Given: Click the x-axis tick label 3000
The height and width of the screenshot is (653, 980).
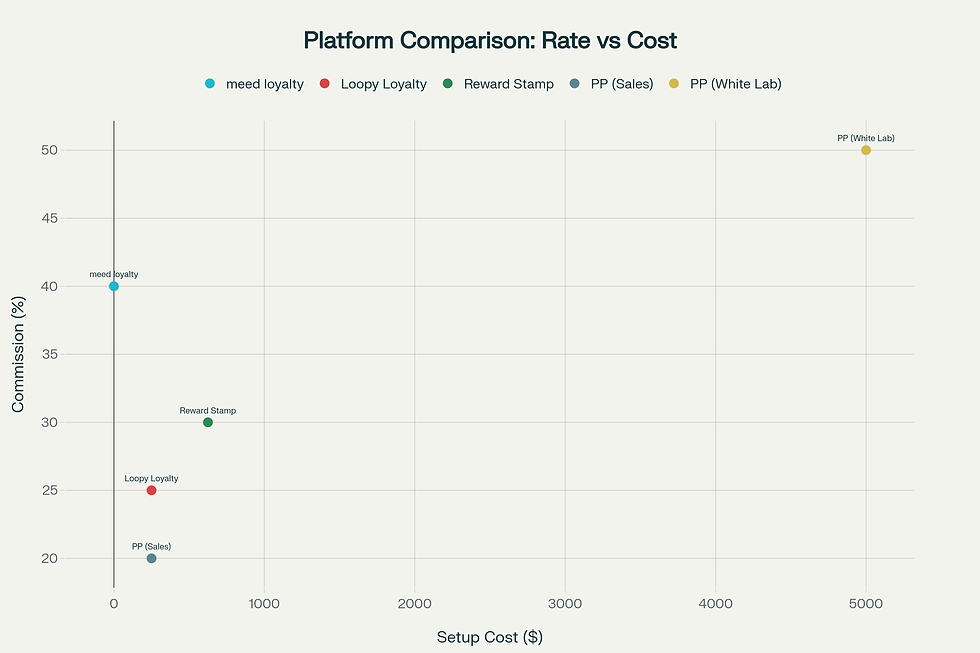Looking at the screenshot, I should (x=565, y=604).
